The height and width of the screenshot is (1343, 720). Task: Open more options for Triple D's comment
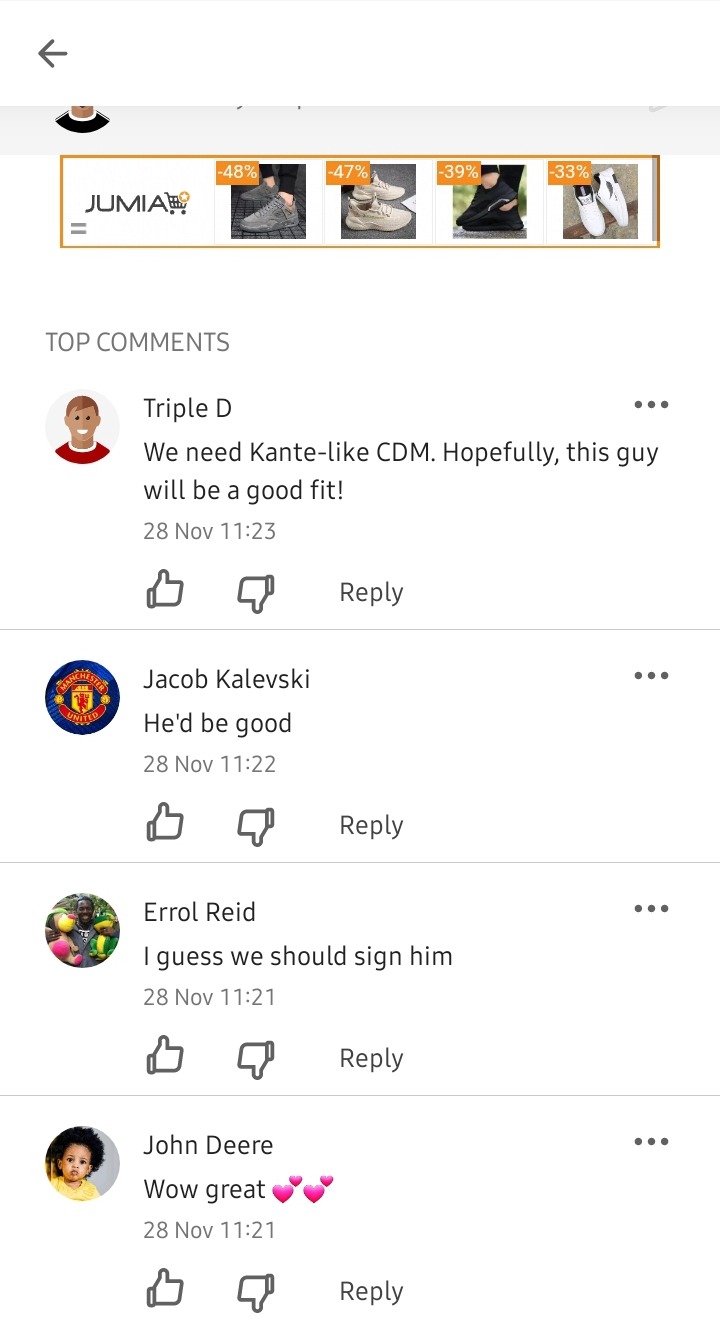coord(651,405)
